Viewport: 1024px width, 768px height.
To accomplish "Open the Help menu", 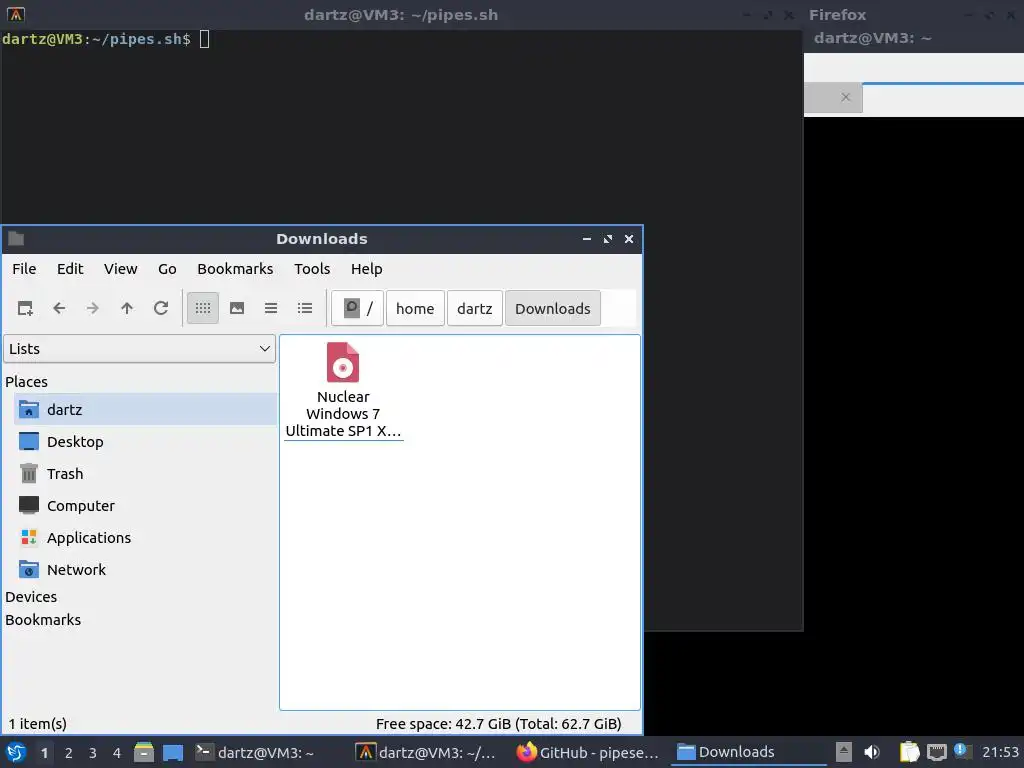I will tap(366, 269).
